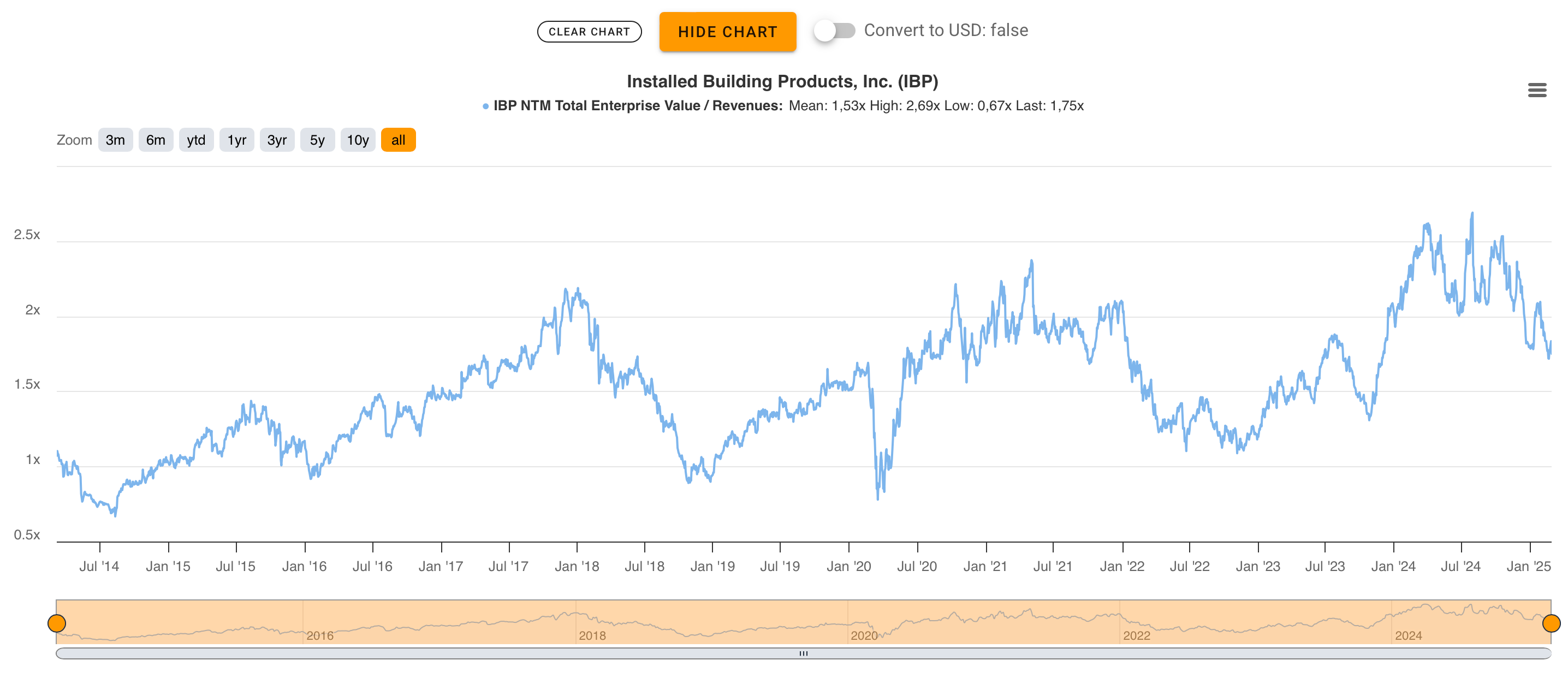1568x678 pixels.
Task: Select the 3yr zoom button
Action: point(277,140)
